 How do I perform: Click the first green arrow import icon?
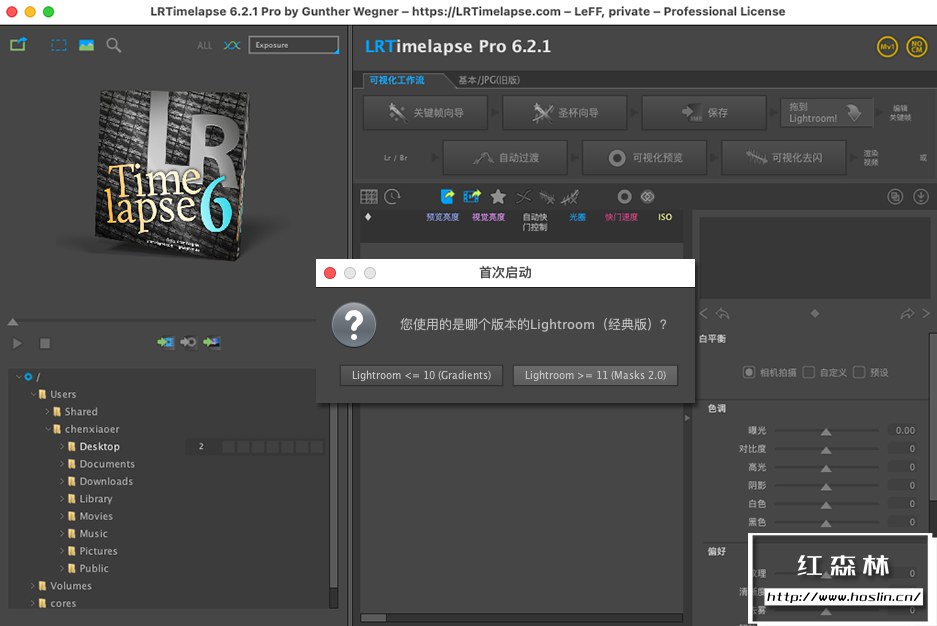[166, 342]
